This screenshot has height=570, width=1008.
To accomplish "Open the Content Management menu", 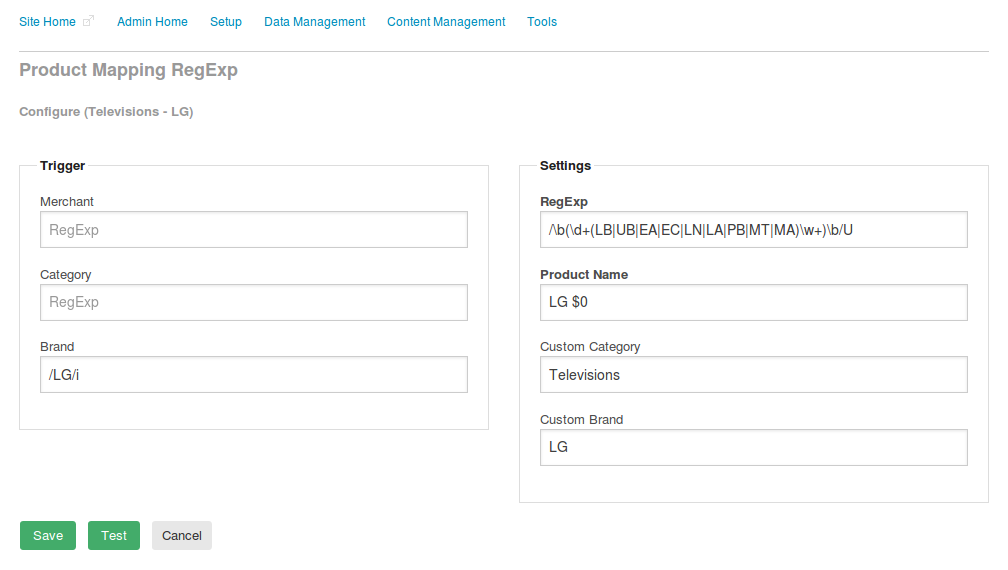I will pyautogui.click(x=446, y=22).
